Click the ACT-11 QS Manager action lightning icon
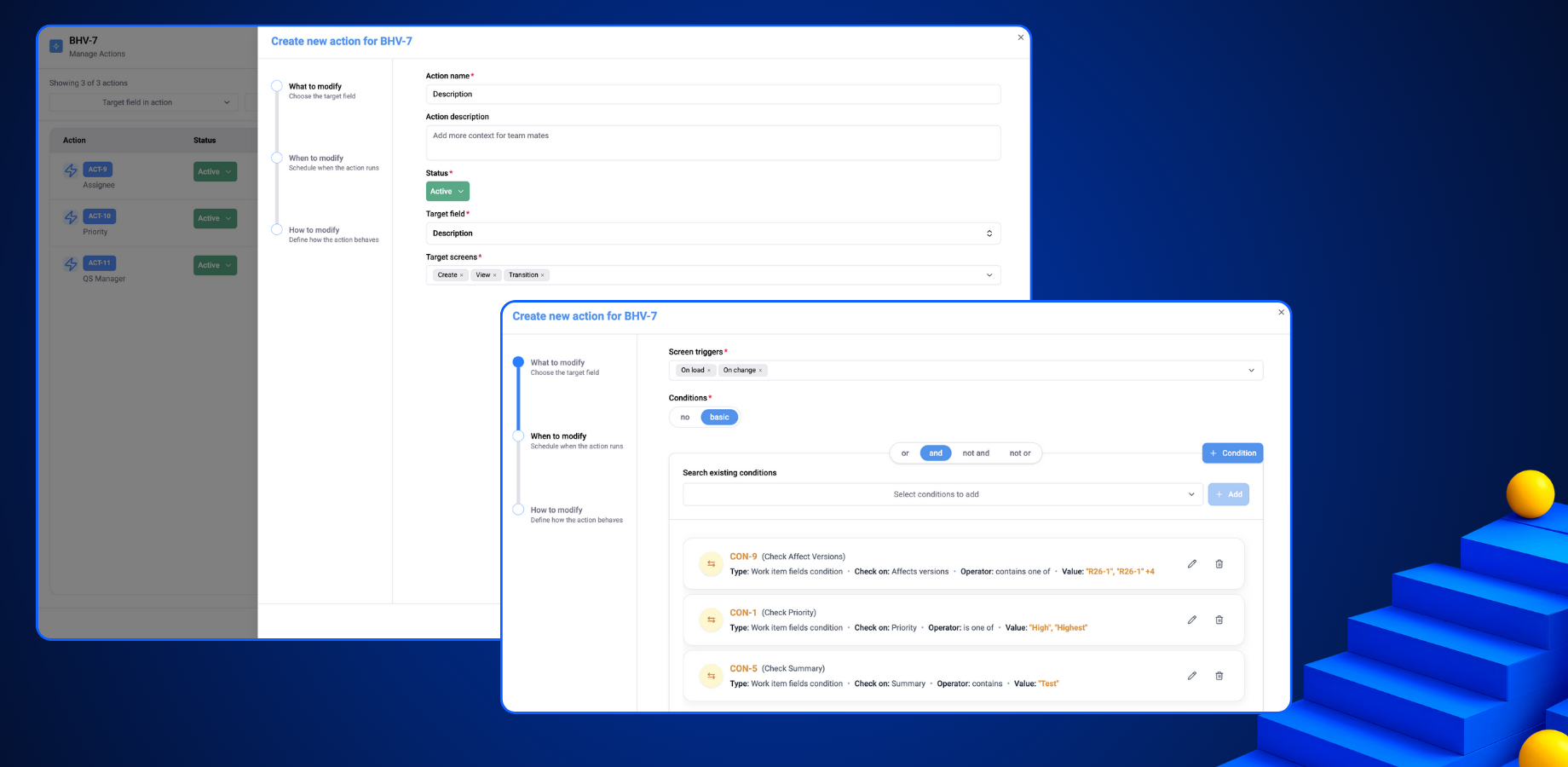The width and height of the screenshot is (1568, 767). pyautogui.click(x=72, y=265)
